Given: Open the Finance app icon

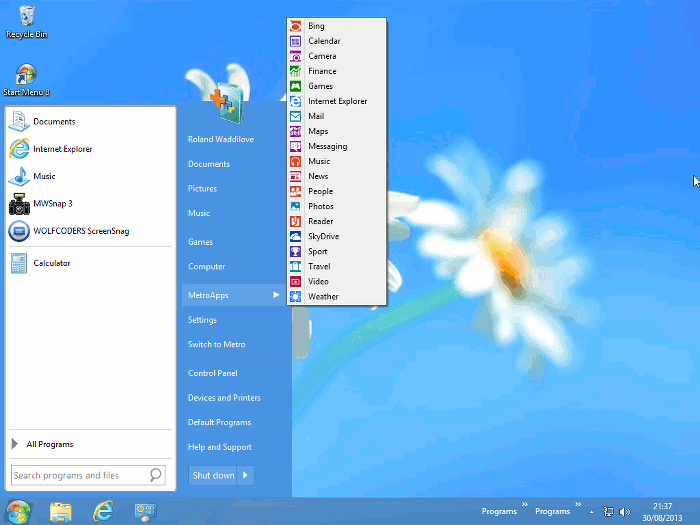Looking at the screenshot, I should pos(295,71).
